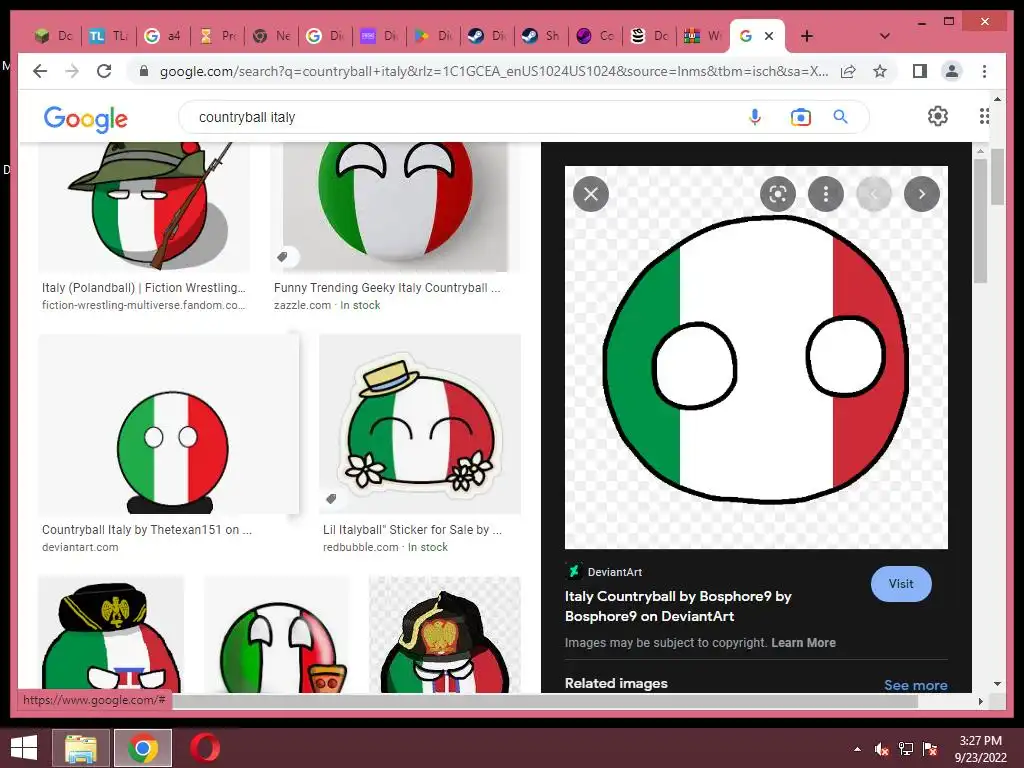
Task: Click See more related images
Action: tap(916, 684)
